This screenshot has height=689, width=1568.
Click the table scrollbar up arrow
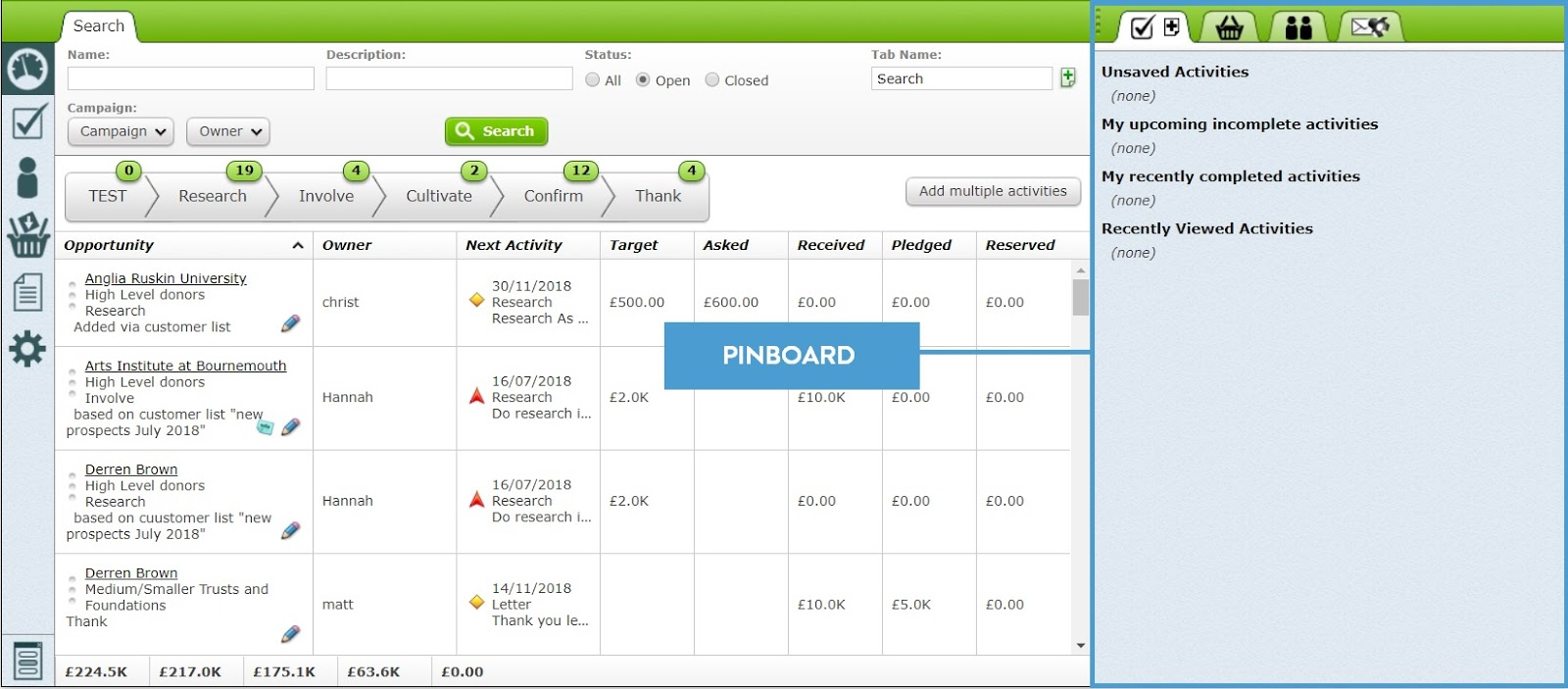(x=1080, y=270)
